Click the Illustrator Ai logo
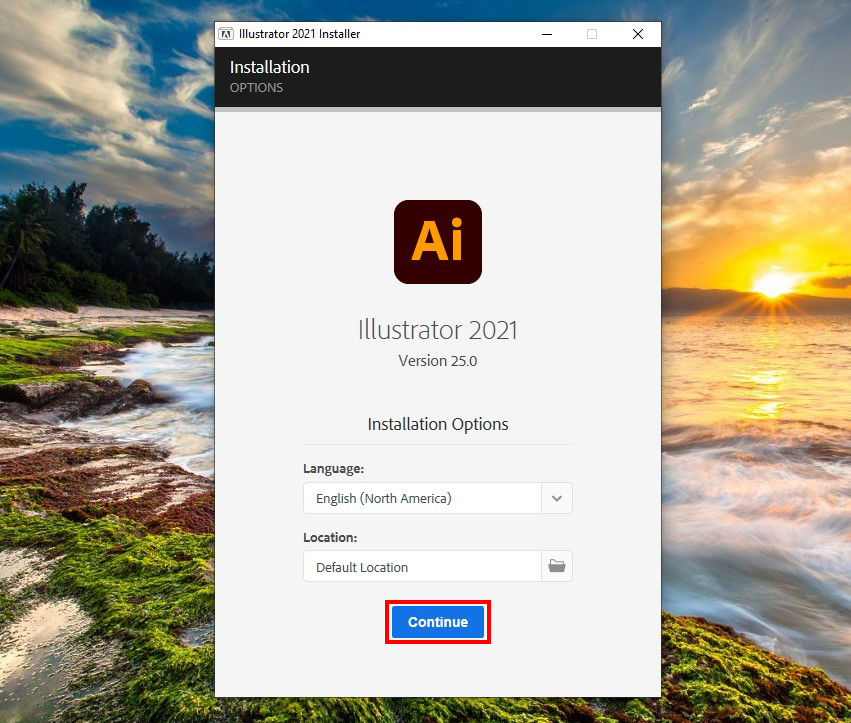Image resolution: width=851 pixels, height=723 pixels. (437, 241)
